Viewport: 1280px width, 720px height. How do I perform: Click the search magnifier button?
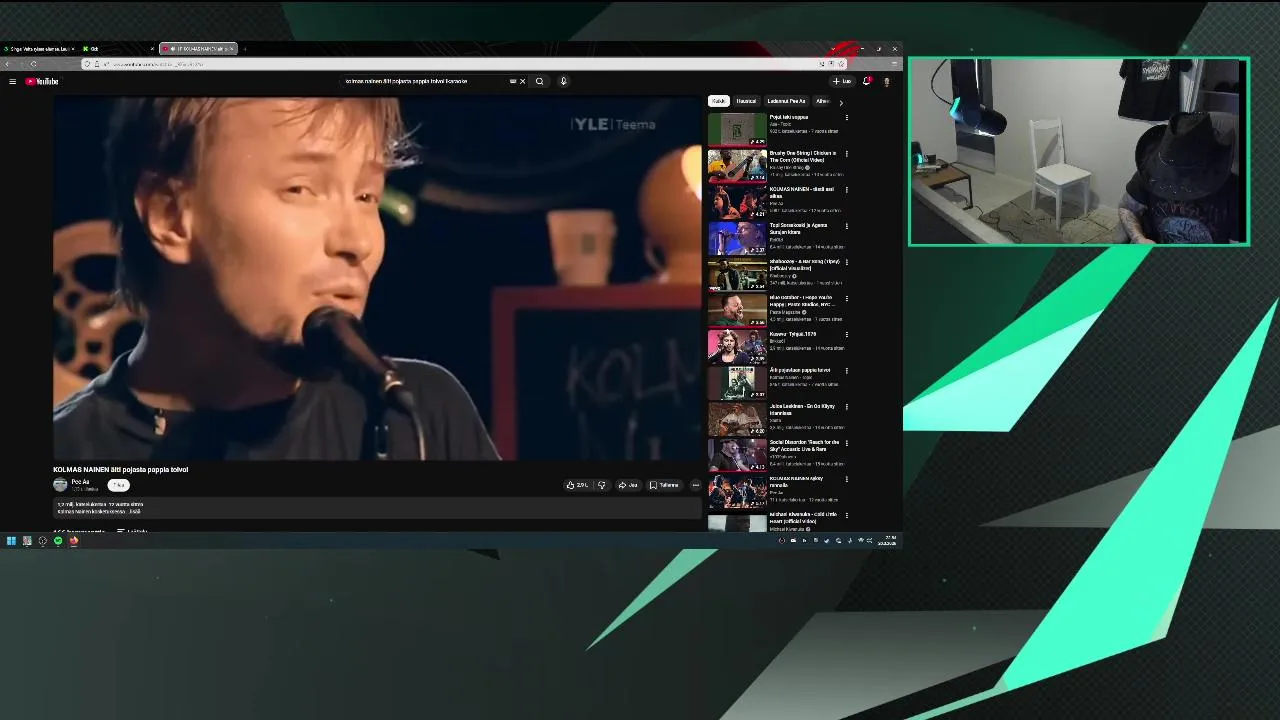[540, 81]
